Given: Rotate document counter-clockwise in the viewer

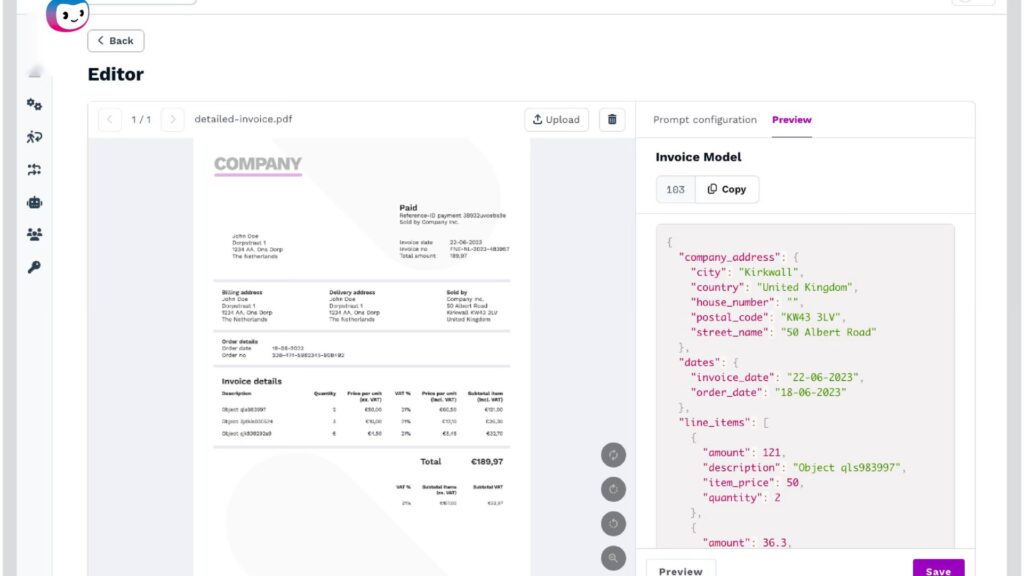Looking at the screenshot, I should 613,524.
